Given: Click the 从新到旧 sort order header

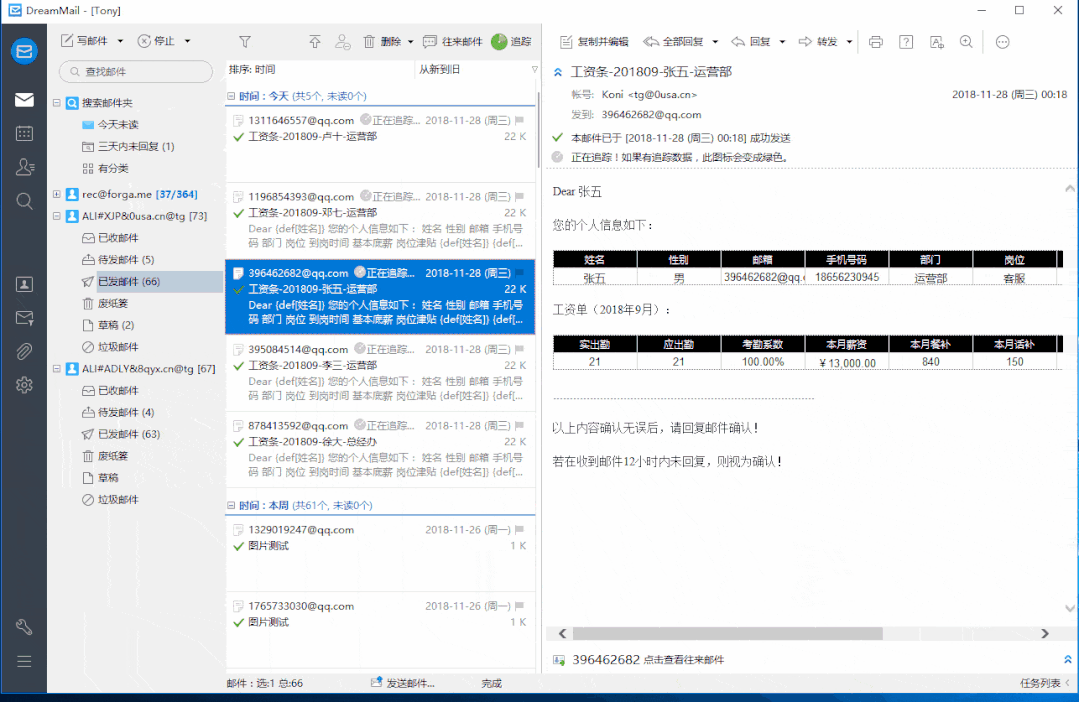Looking at the screenshot, I should (439, 70).
